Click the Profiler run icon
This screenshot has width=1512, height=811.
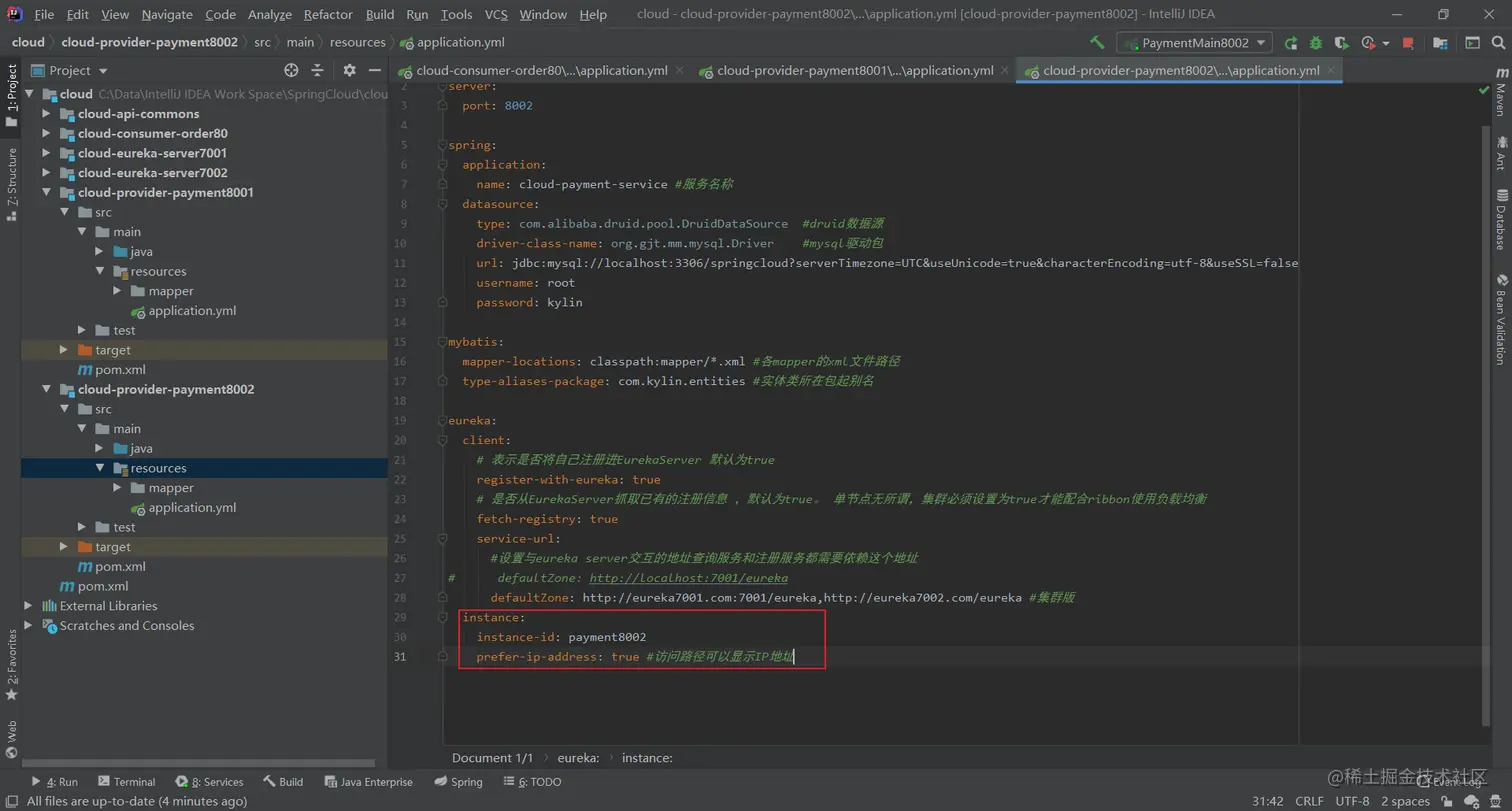click(x=1367, y=43)
